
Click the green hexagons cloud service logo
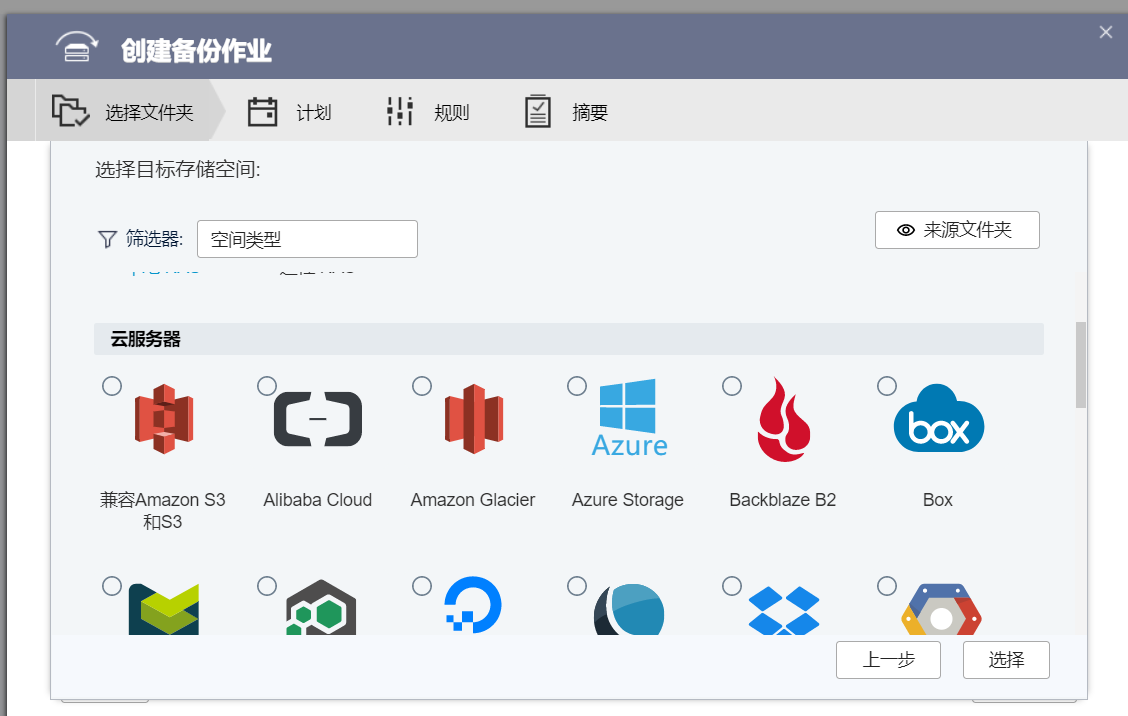(321, 607)
